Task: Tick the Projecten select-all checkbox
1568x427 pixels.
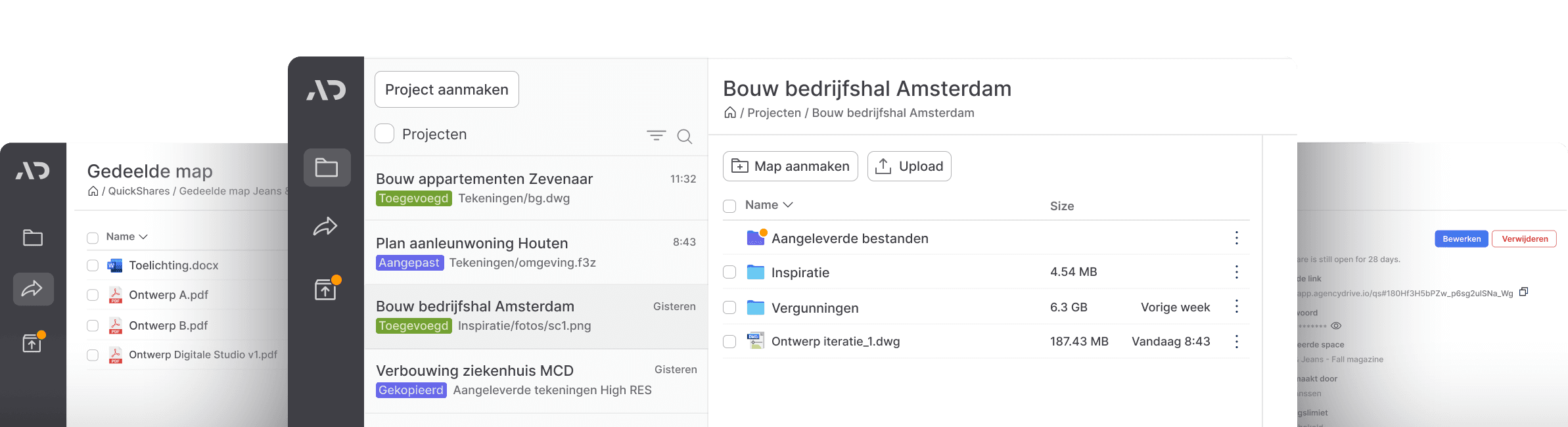Action: (384, 134)
